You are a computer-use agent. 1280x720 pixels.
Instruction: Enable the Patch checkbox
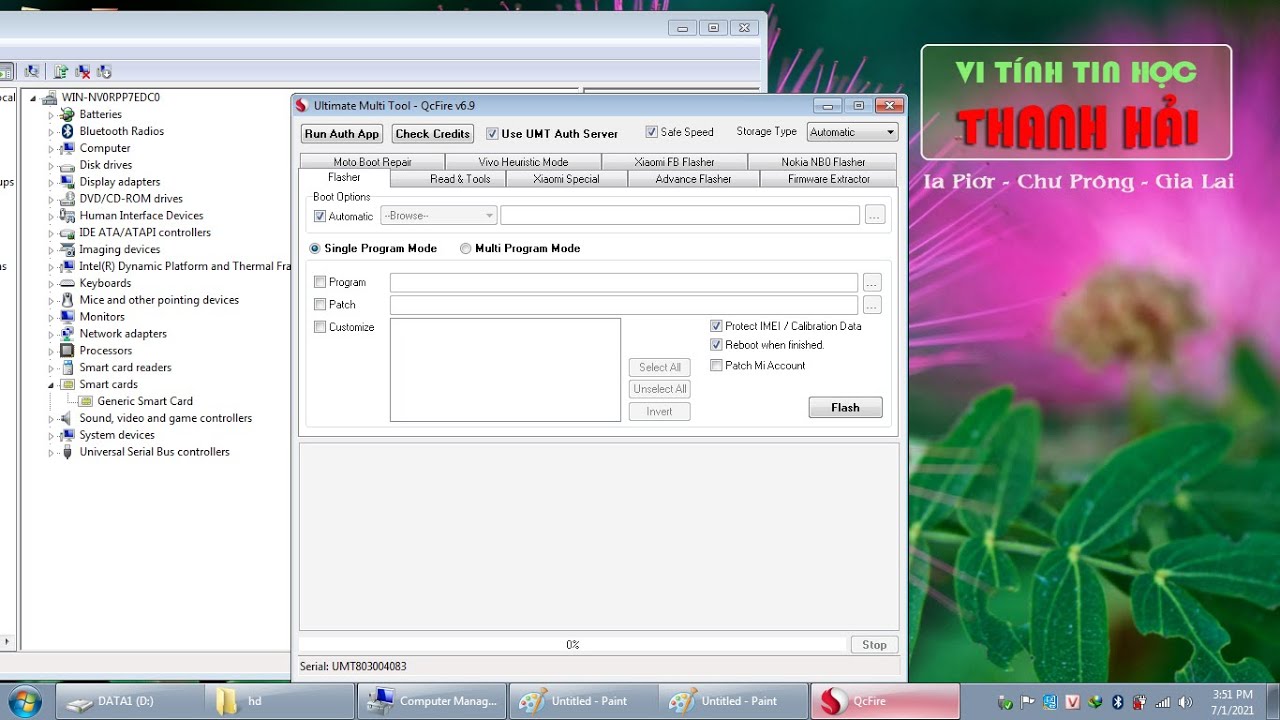pyautogui.click(x=320, y=304)
